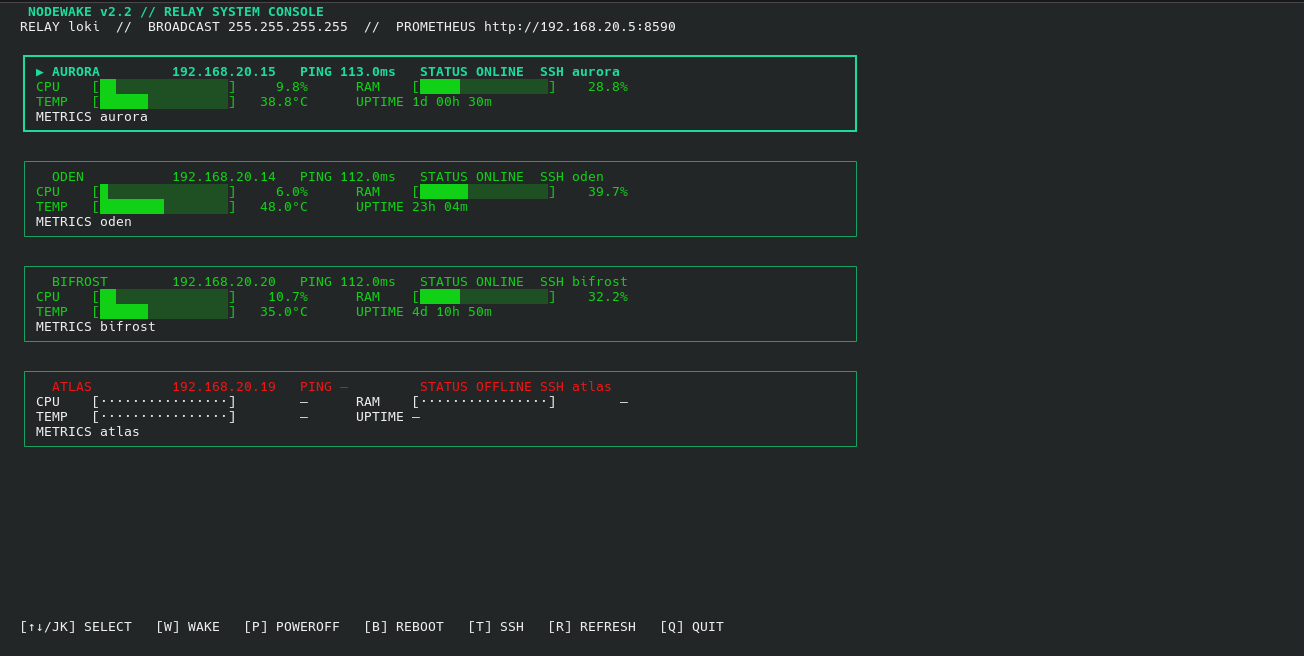Click the AURORA CPU usage bar
1304x656 pixels.
(x=164, y=87)
